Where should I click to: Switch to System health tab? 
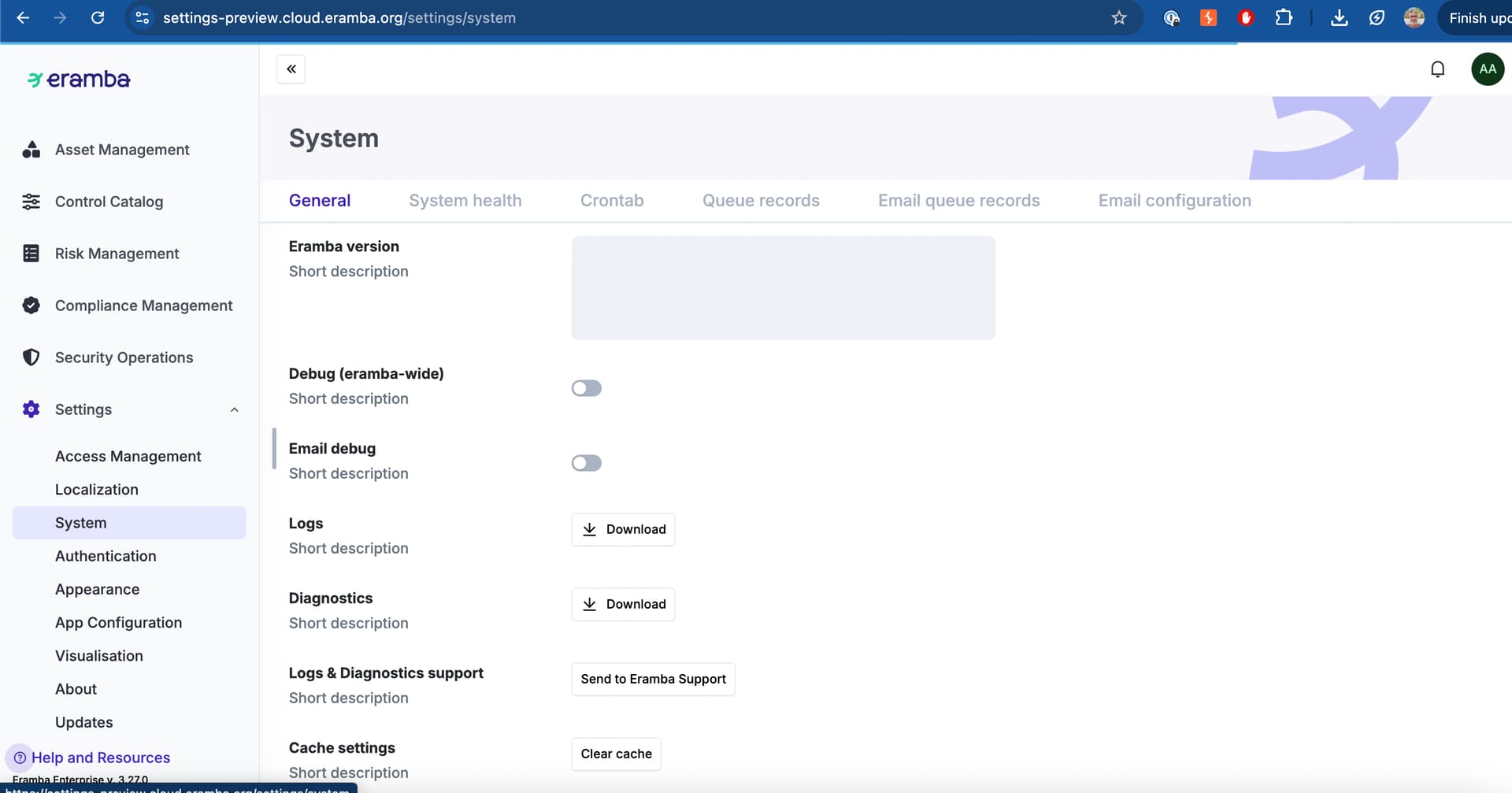click(x=465, y=201)
